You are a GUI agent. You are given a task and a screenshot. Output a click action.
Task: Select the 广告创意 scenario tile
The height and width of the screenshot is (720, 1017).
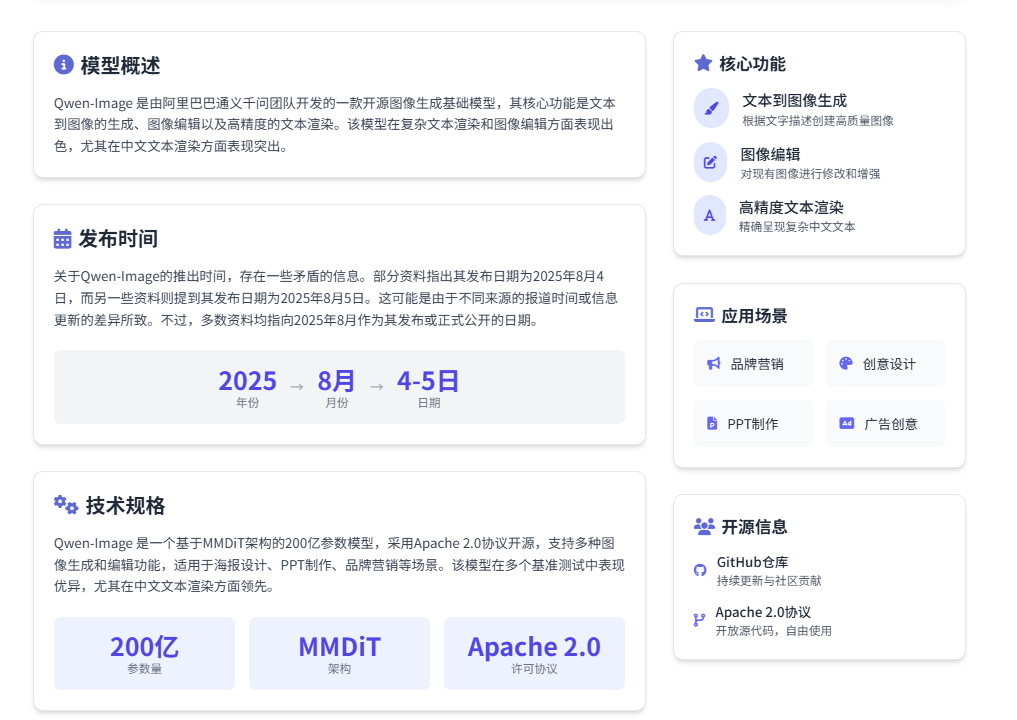tap(885, 424)
